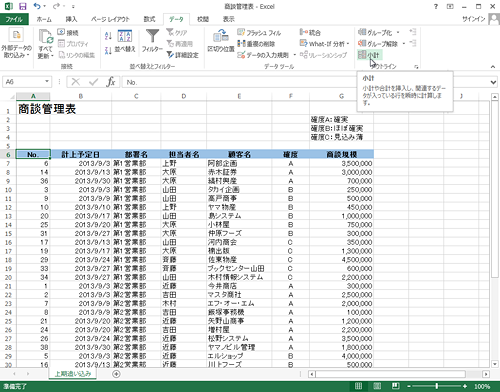Image resolution: width=500 pixels, height=392 pixels.
Task: Open the Name Box dropdown arrow
Action: [47, 82]
